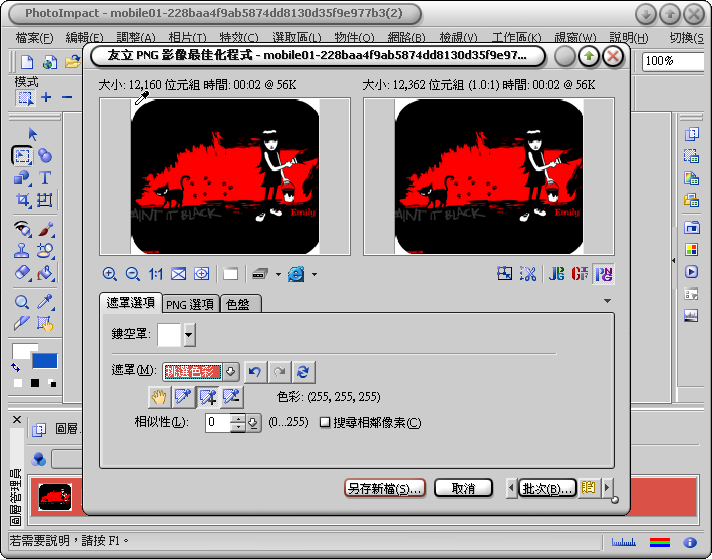
Task: Select the text tool in toolbox
Action: pos(45,178)
